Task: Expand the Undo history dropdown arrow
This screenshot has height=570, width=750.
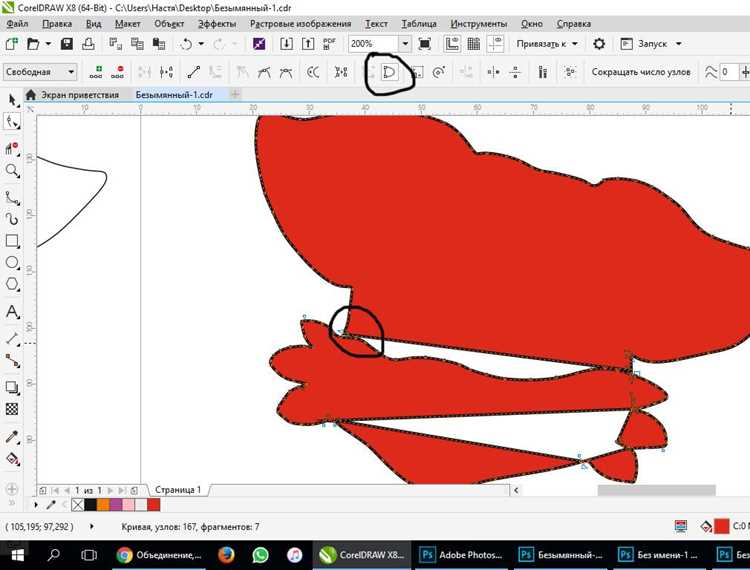Action: click(x=201, y=44)
